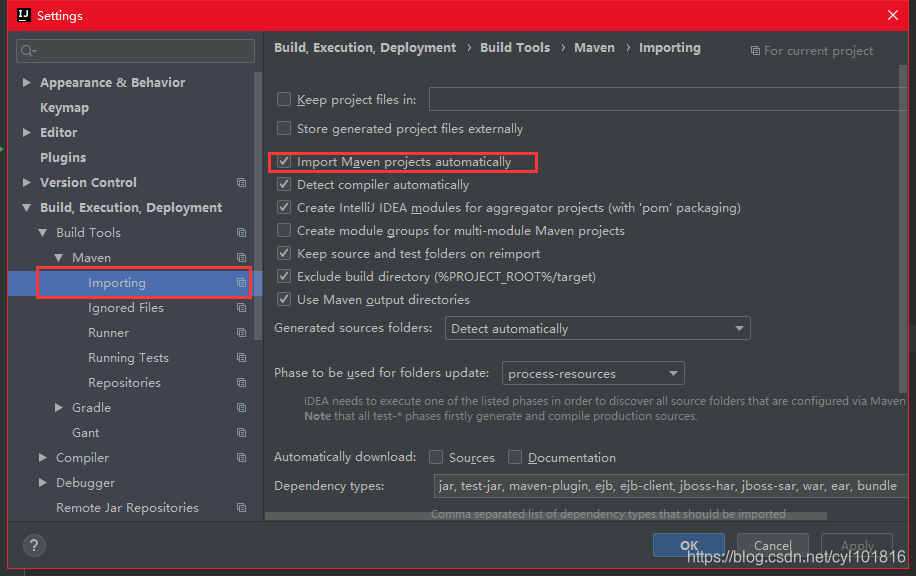The width and height of the screenshot is (916, 576).
Task: Click the Dependency types text field
Action: point(671,486)
